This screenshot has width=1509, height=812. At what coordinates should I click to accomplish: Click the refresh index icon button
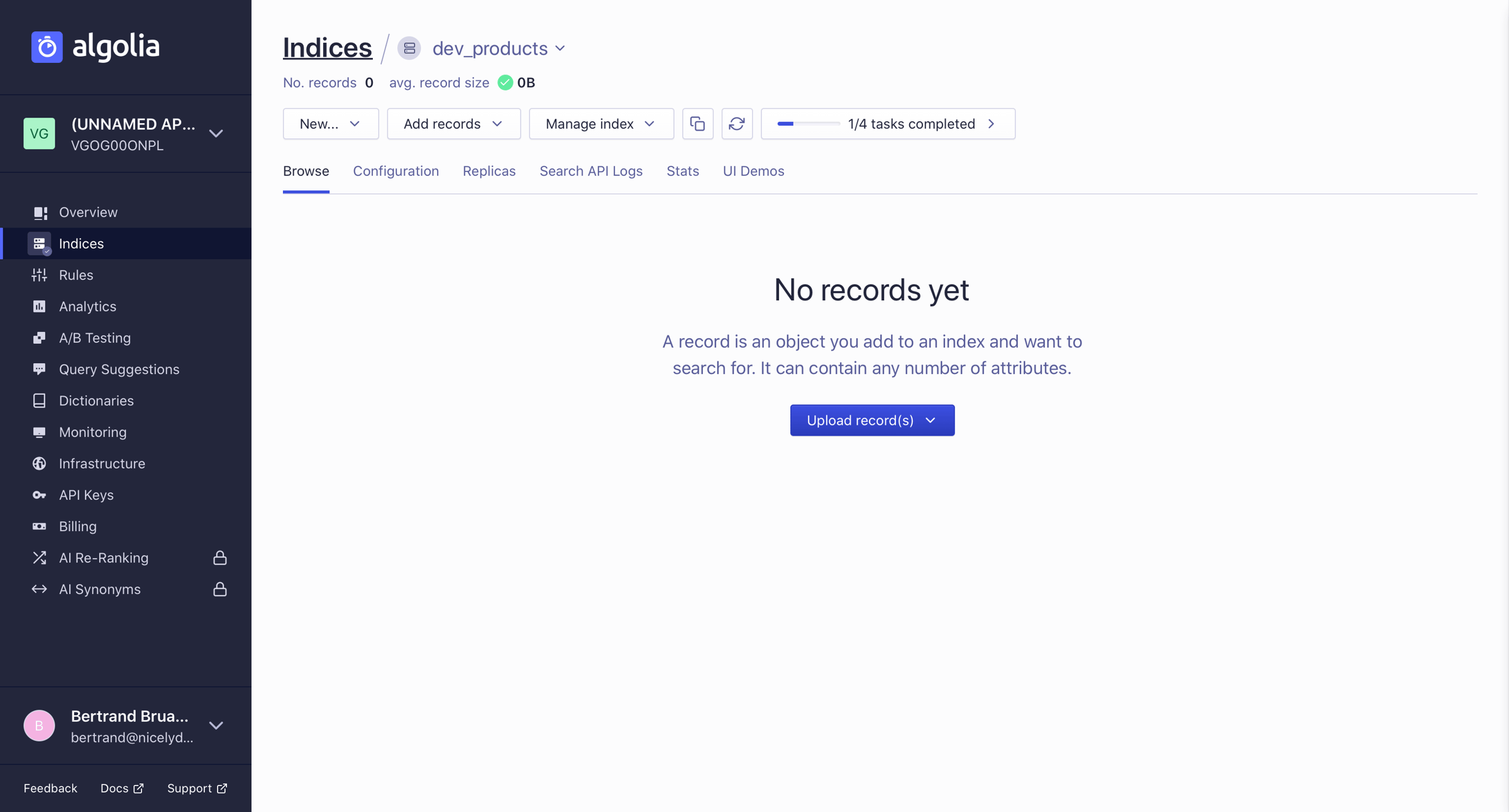737,124
